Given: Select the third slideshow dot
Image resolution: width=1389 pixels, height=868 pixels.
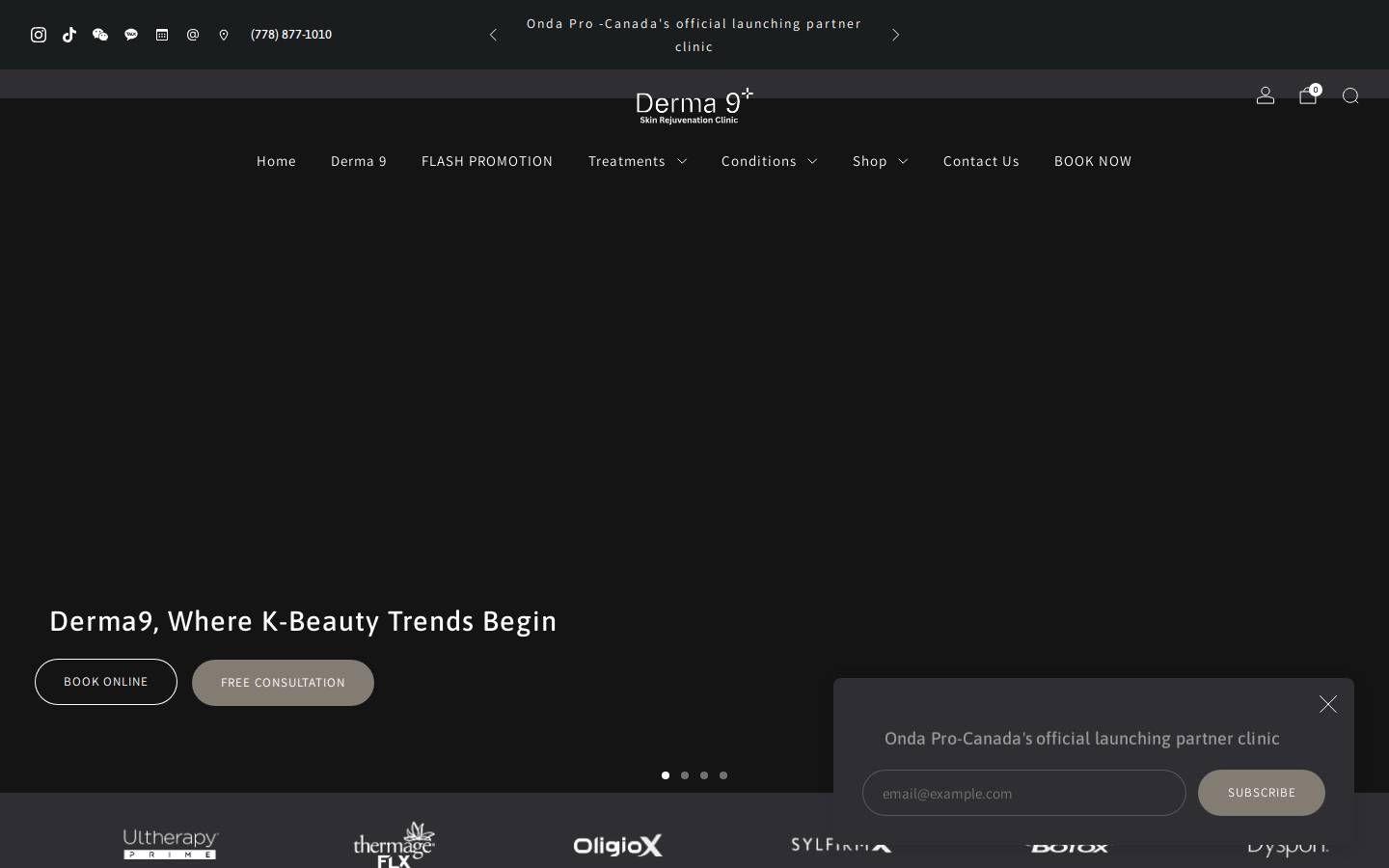Looking at the screenshot, I should coord(704,775).
